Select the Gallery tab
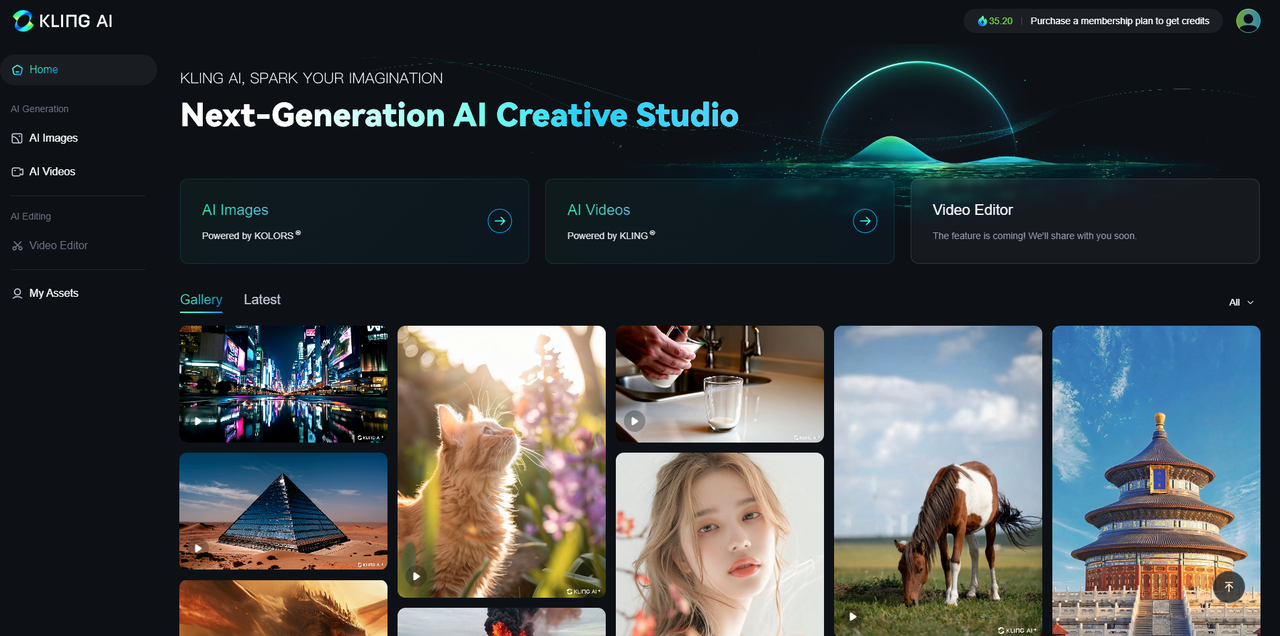 (201, 300)
